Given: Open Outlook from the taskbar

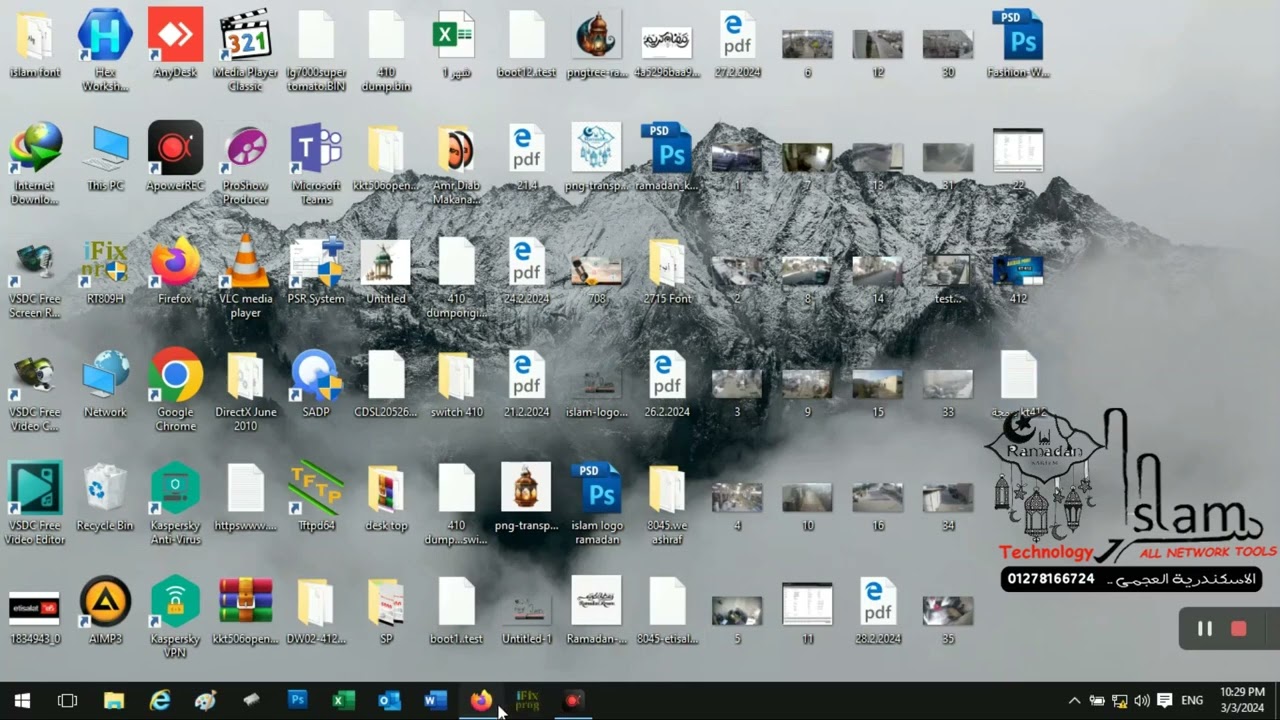Looking at the screenshot, I should 389,701.
